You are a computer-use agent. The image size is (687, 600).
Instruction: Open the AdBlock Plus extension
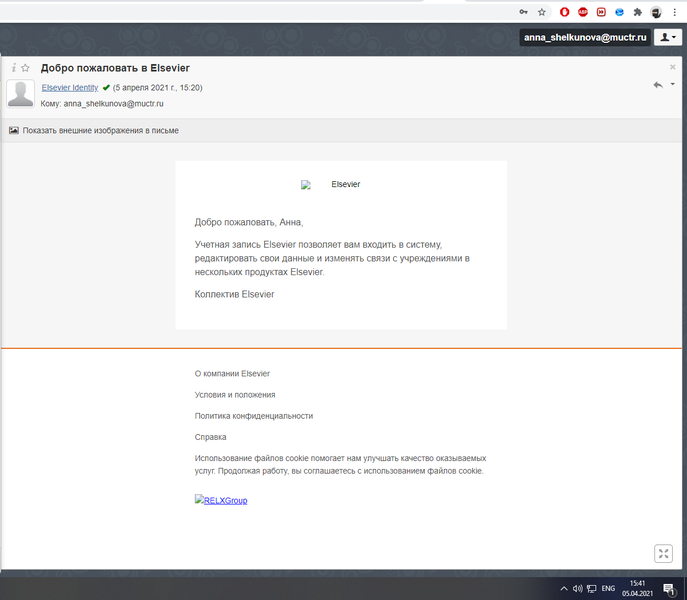[583, 12]
